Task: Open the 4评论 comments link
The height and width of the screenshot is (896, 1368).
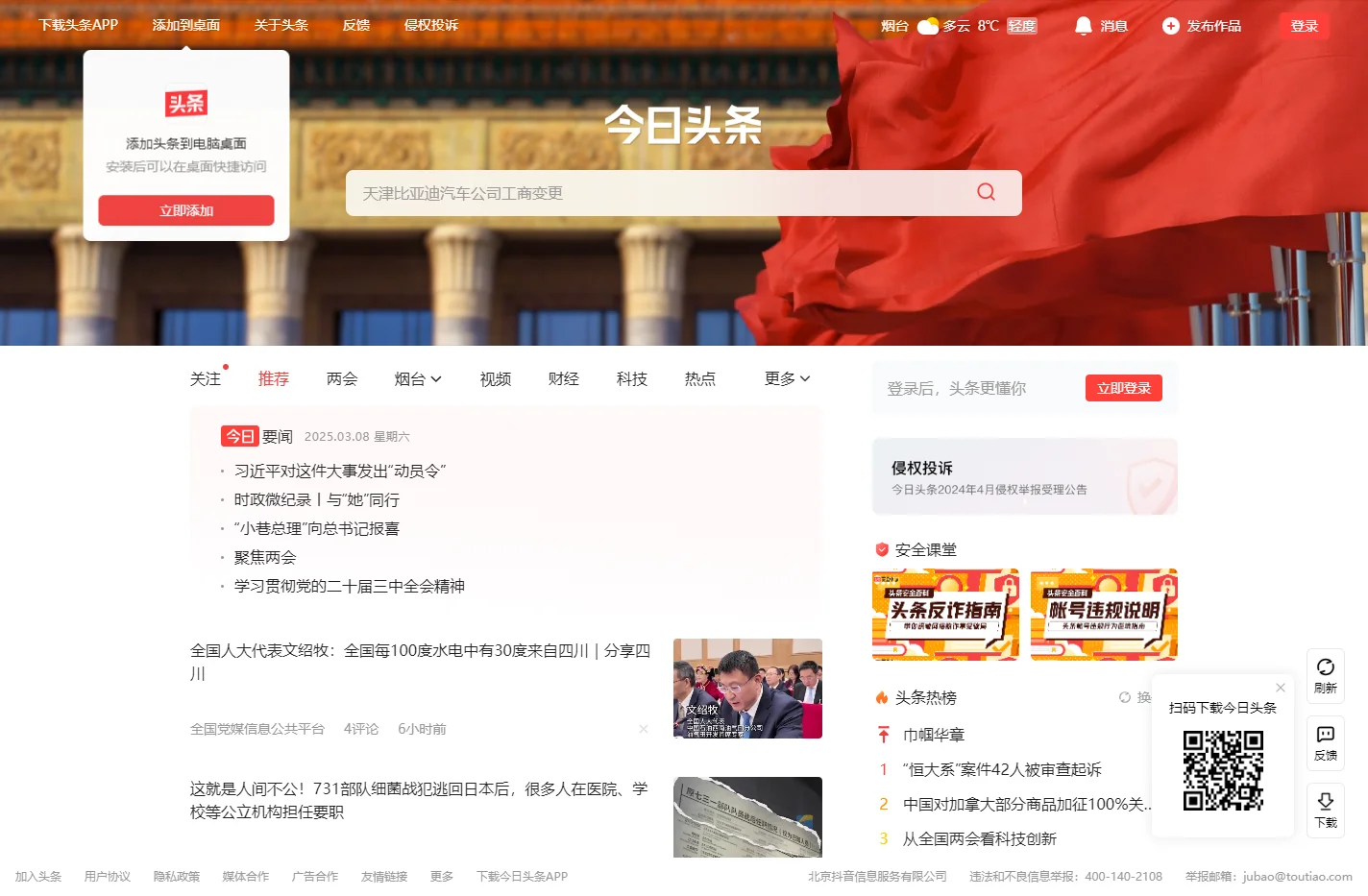Action: tap(361, 729)
